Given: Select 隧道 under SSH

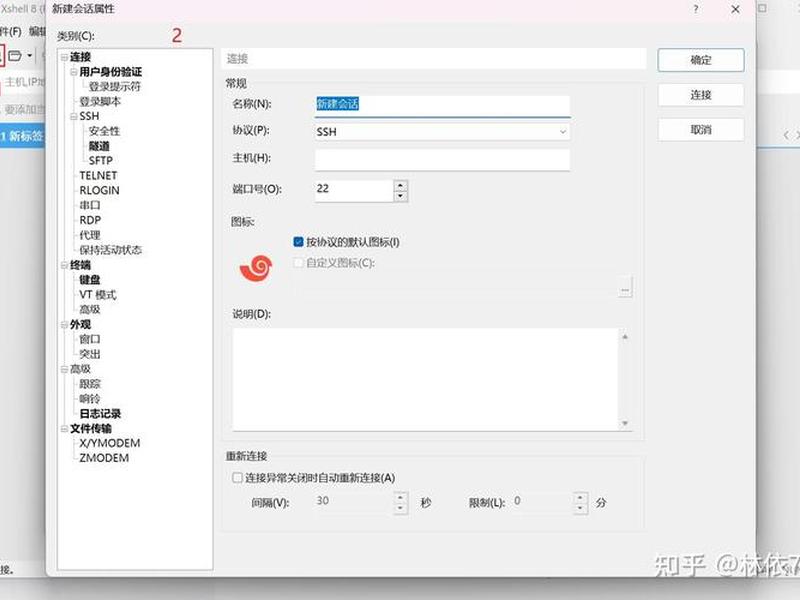Looking at the screenshot, I should (99, 146).
